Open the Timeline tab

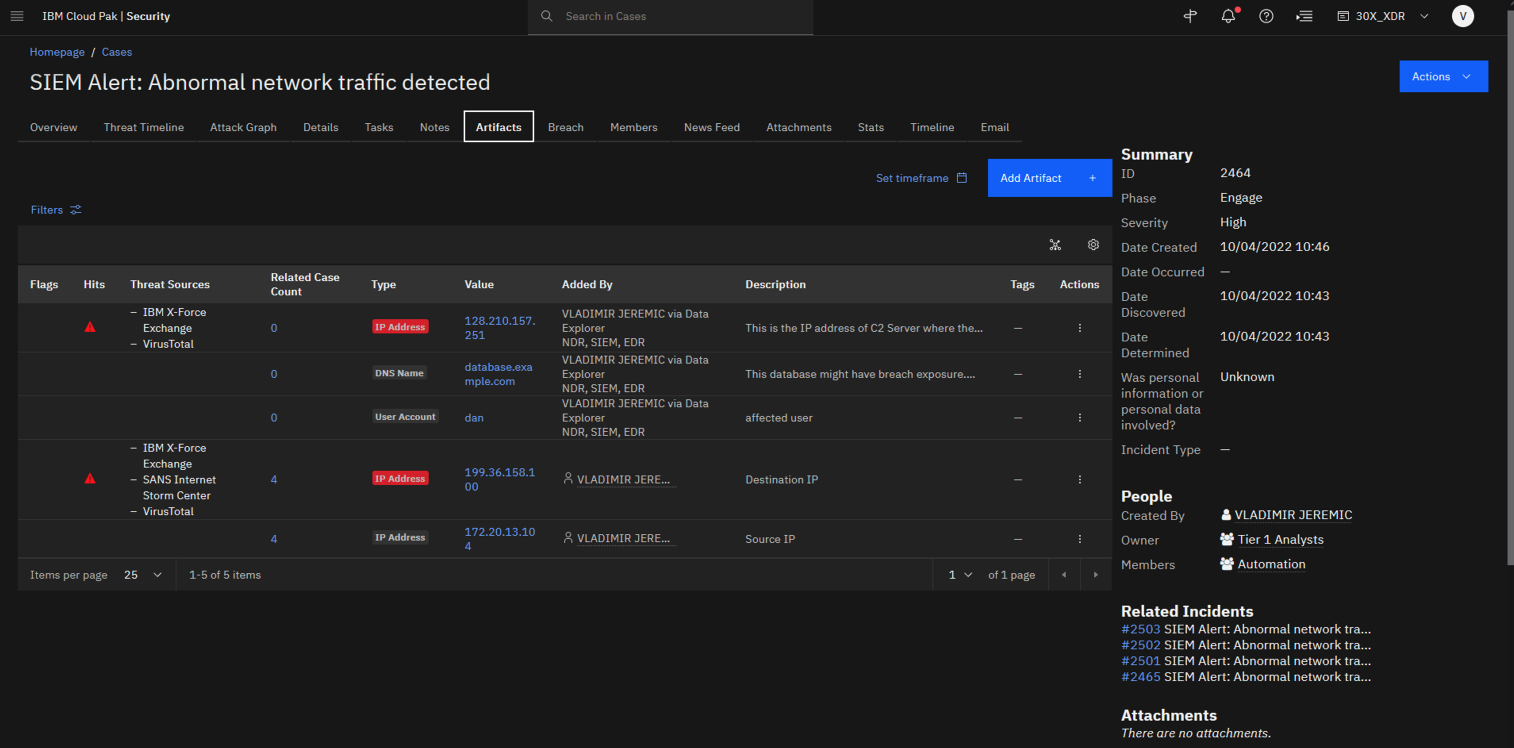(x=932, y=127)
